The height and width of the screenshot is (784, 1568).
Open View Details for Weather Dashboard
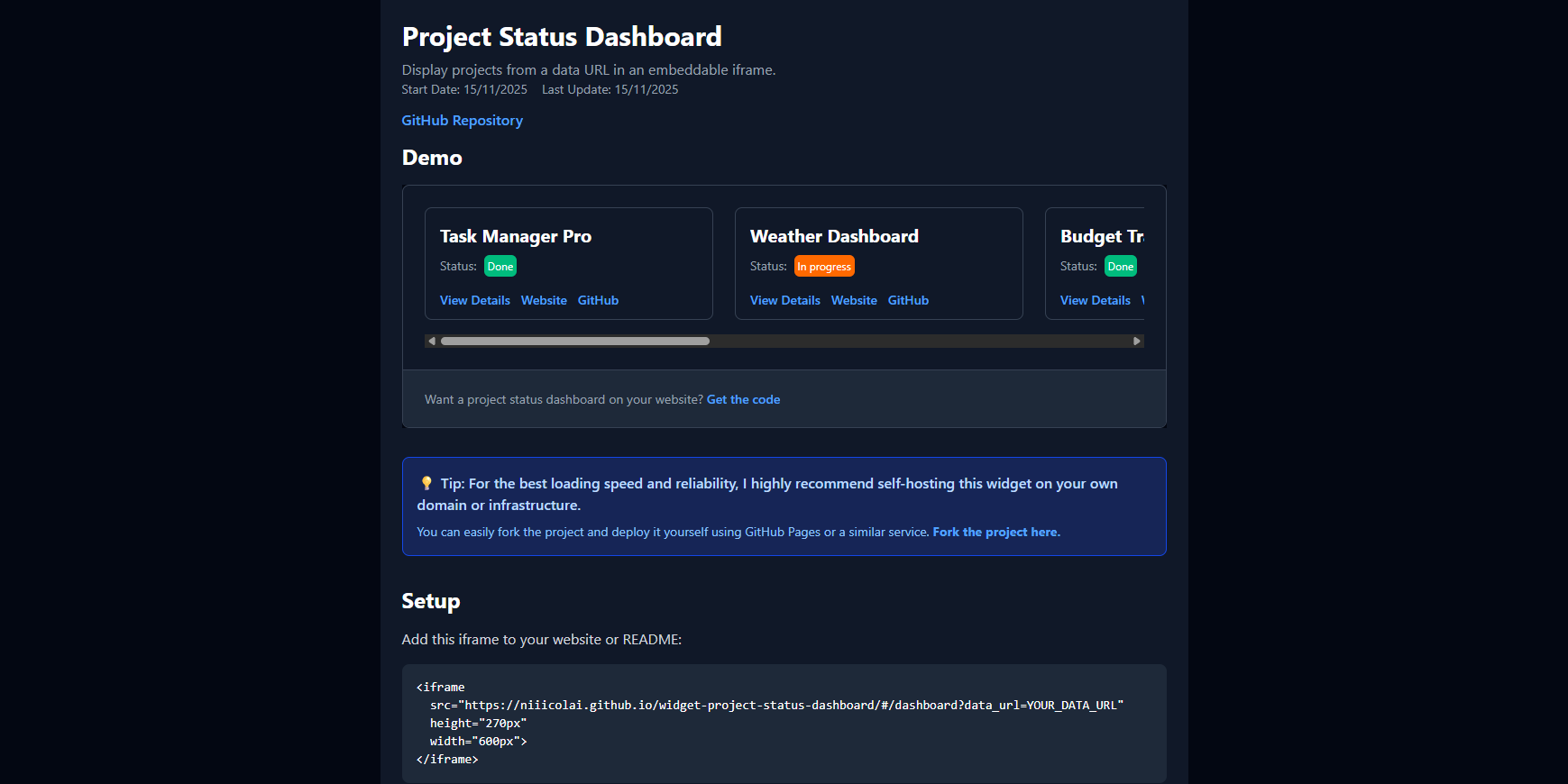[x=785, y=300]
